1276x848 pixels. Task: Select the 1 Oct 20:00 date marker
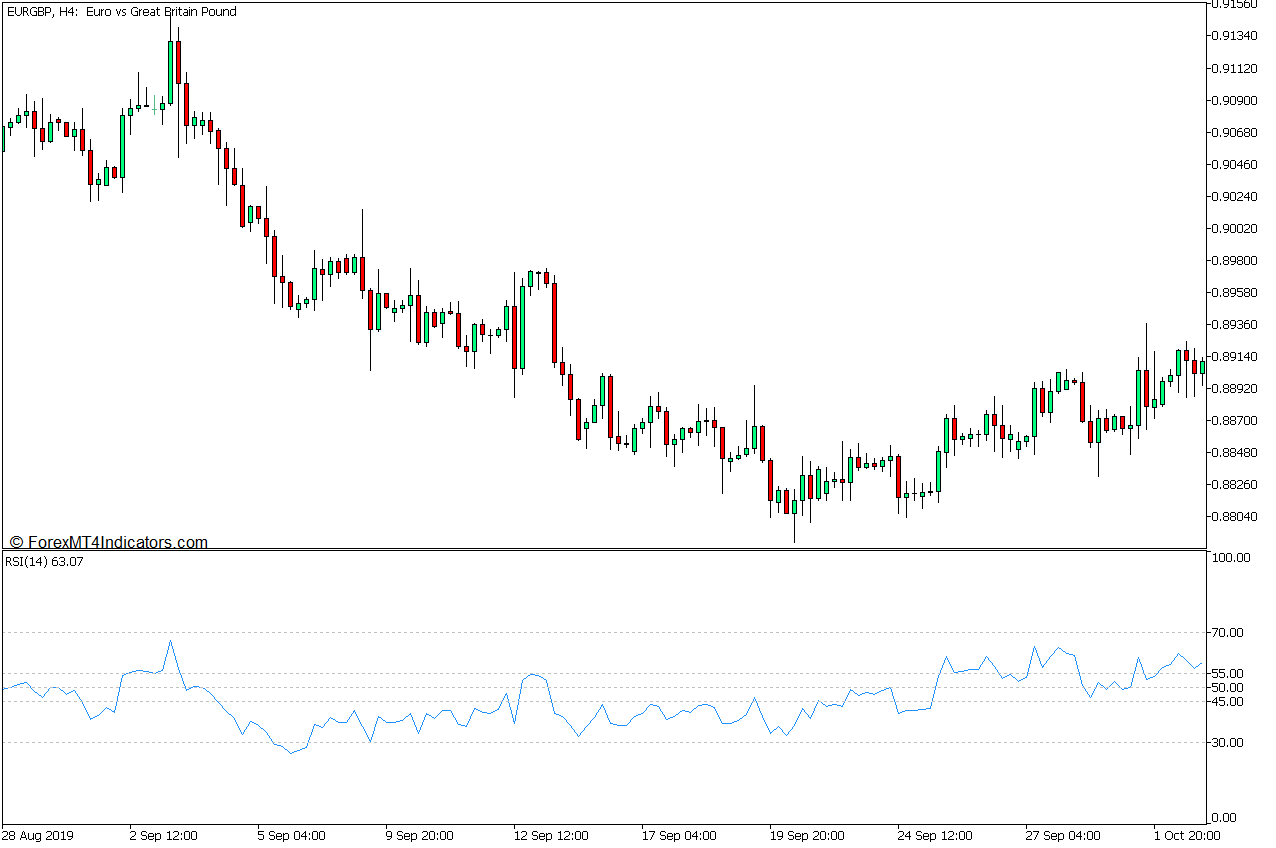click(x=1186, y=835)
